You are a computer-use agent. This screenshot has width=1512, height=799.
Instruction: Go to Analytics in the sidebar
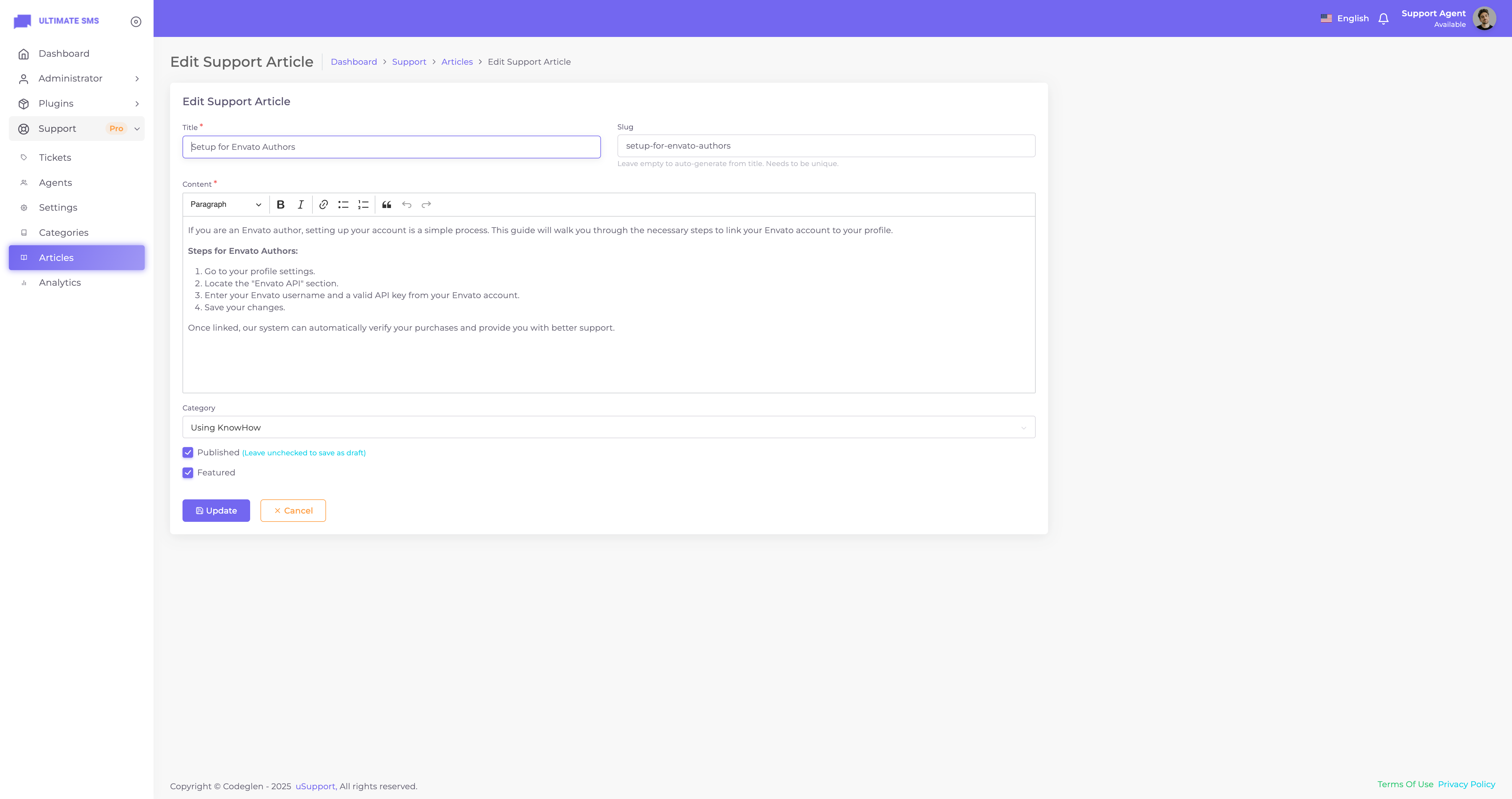[x=60, y=282]
